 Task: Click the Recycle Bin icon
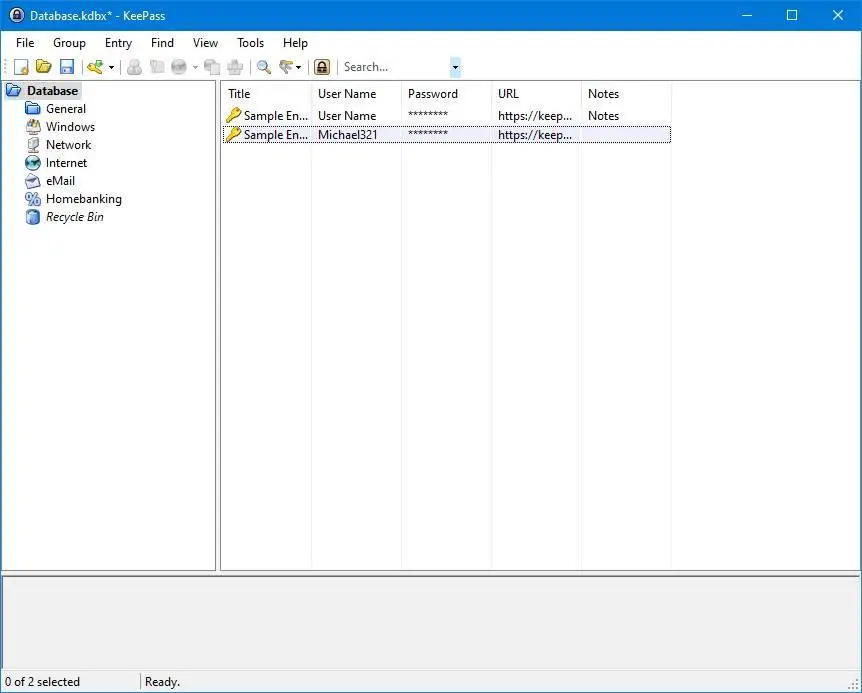(x=33, y=217)
